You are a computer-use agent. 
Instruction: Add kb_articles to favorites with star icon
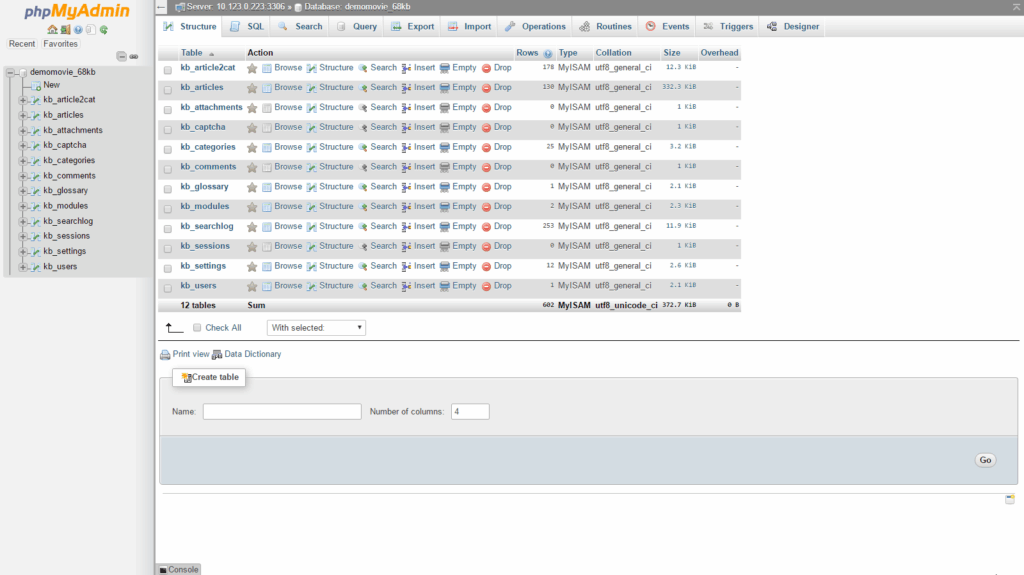click(252, 88)
